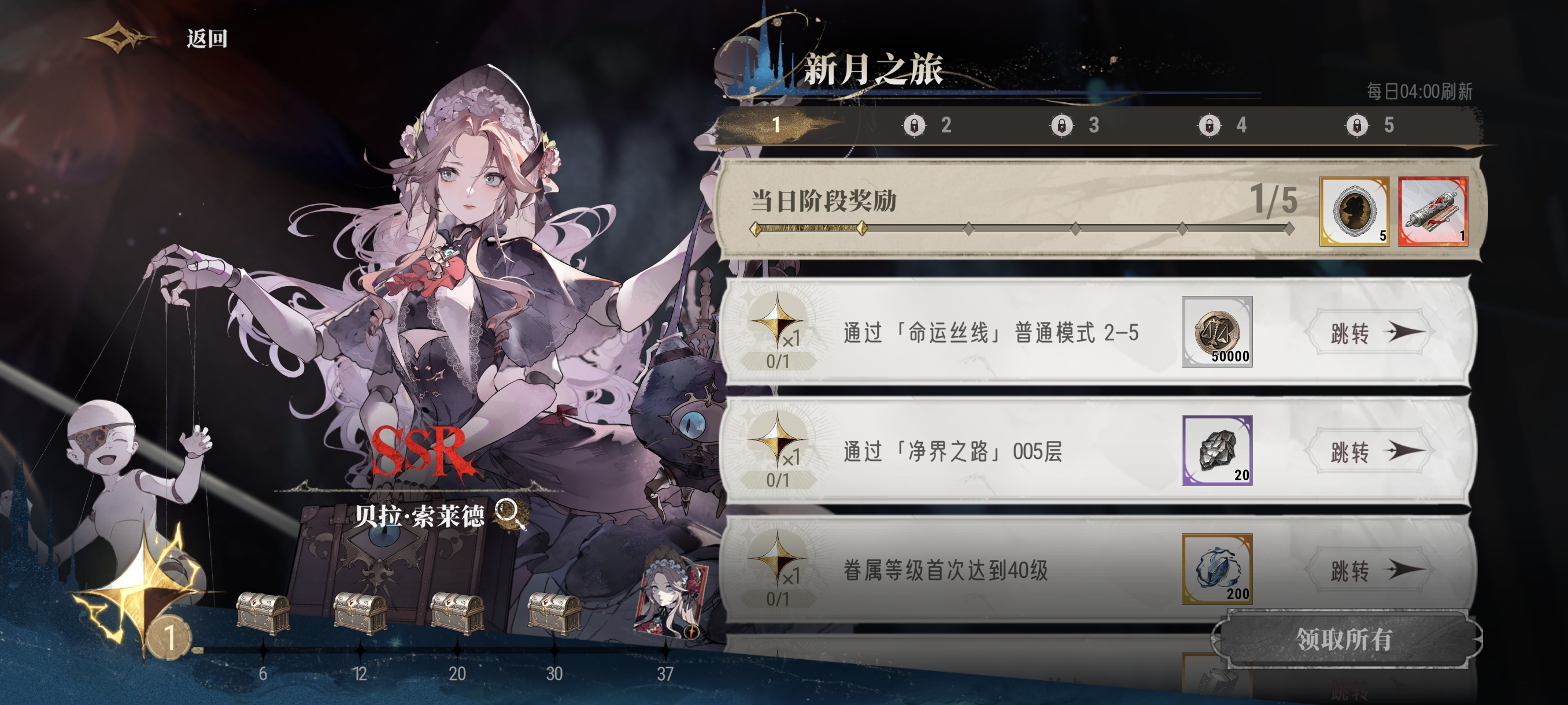Click 跳转 for 命运丝线 2-5 task

pyautogui.click(x=1370, y=332)
